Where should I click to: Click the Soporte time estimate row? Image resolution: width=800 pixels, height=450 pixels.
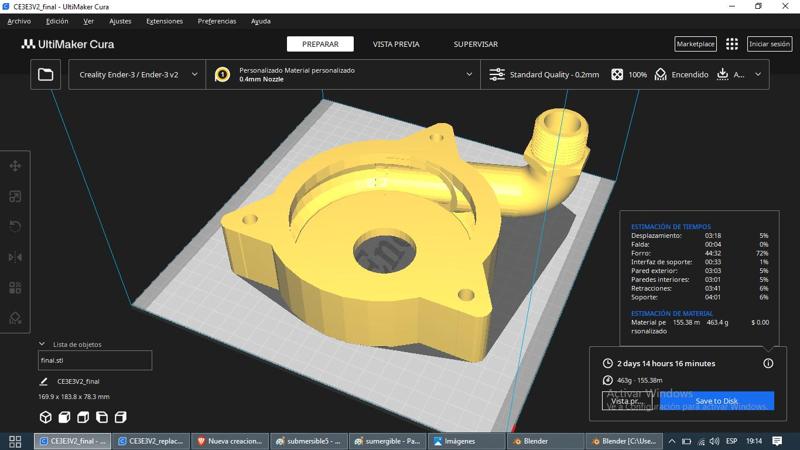699,297
